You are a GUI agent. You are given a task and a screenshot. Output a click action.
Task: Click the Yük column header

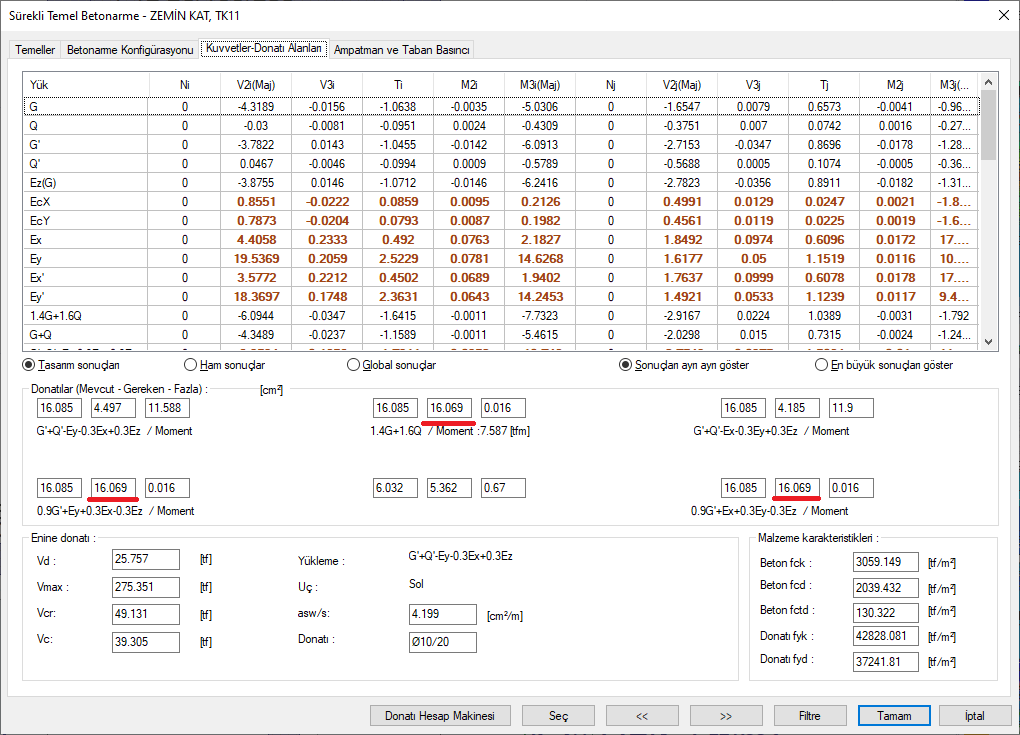(87, 85)
